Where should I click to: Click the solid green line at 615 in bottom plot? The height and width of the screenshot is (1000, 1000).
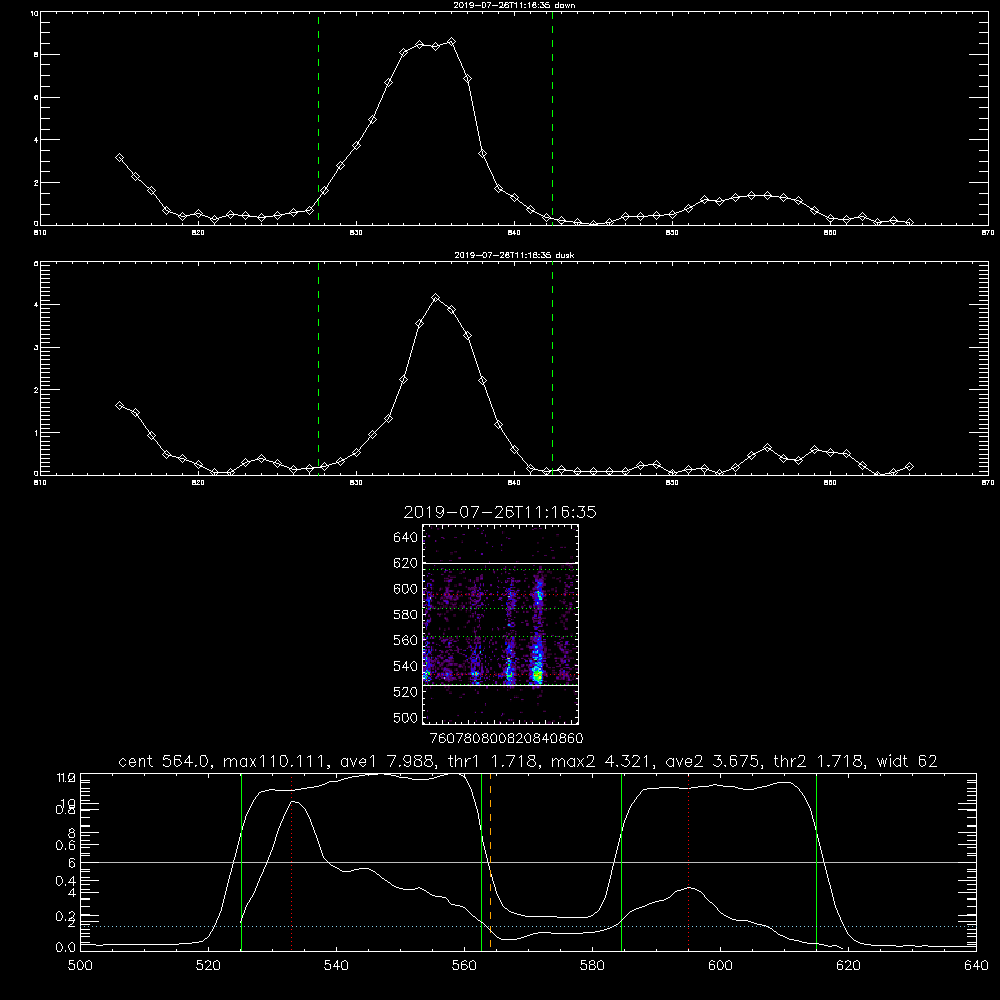coord(816,862)
